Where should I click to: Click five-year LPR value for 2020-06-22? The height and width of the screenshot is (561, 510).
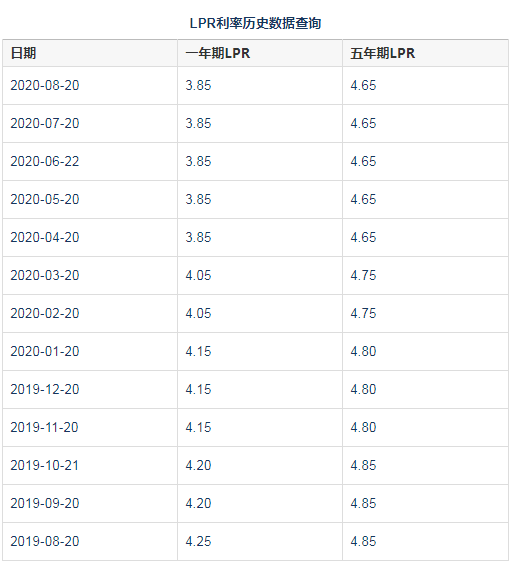(x=363, y=161)
